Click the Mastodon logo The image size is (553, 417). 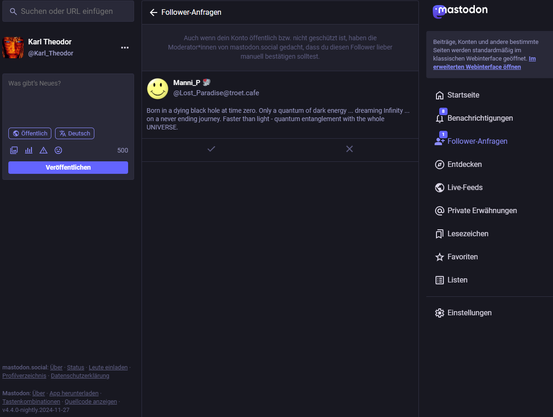tap(460, 11)
